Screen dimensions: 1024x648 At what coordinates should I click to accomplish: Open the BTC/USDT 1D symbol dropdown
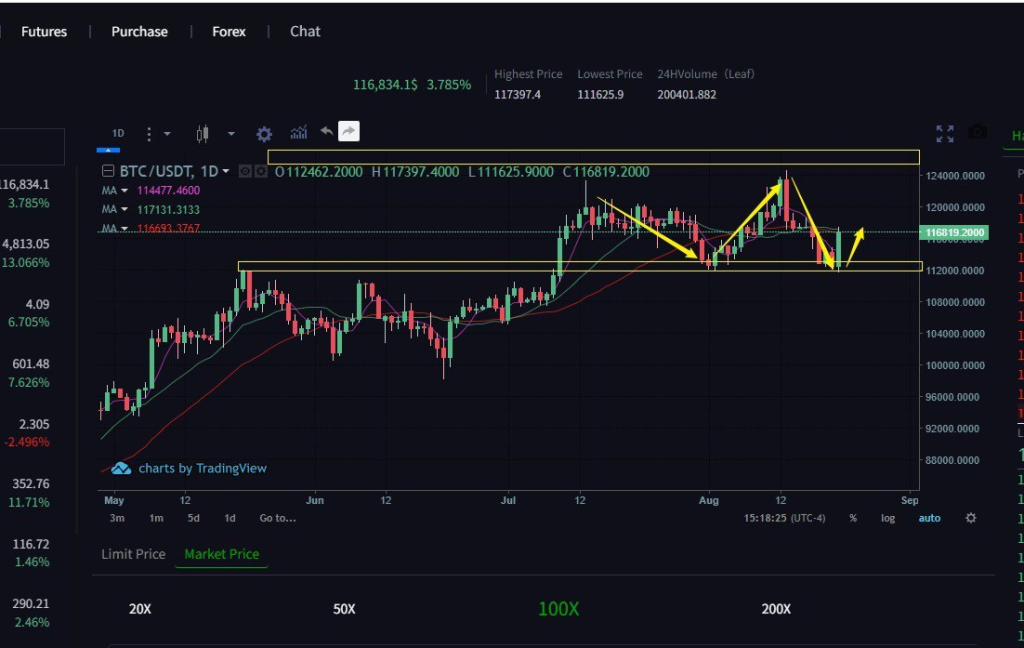coord(226,171)
